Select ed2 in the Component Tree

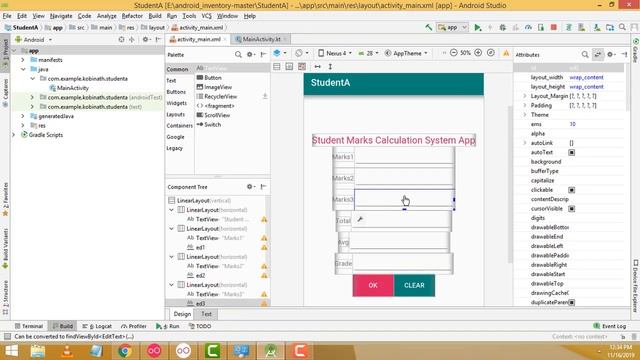click(200, 276)
